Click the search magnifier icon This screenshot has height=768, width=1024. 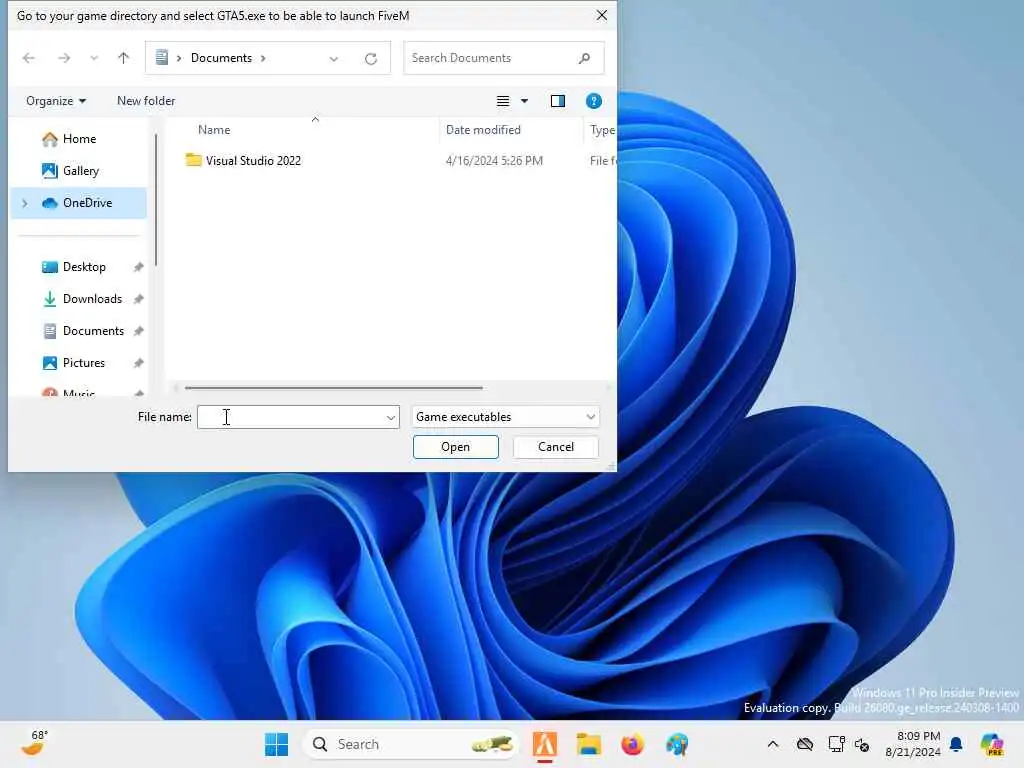point(584,58)
